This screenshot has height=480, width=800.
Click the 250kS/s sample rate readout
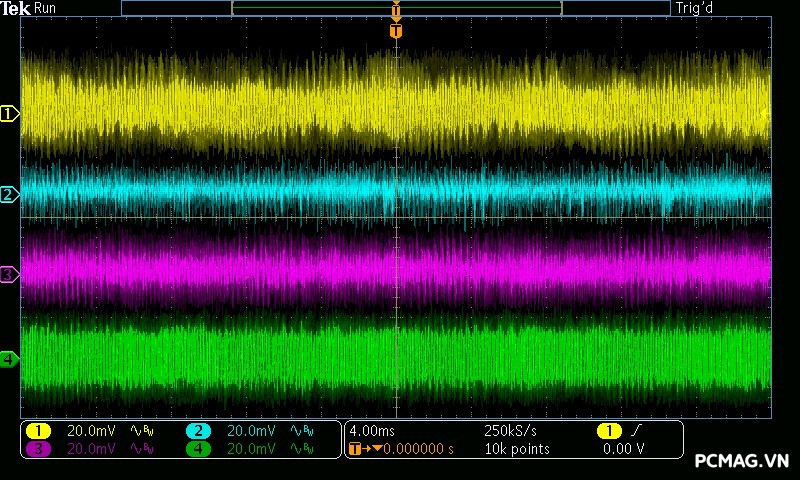[x=510, y=430]
